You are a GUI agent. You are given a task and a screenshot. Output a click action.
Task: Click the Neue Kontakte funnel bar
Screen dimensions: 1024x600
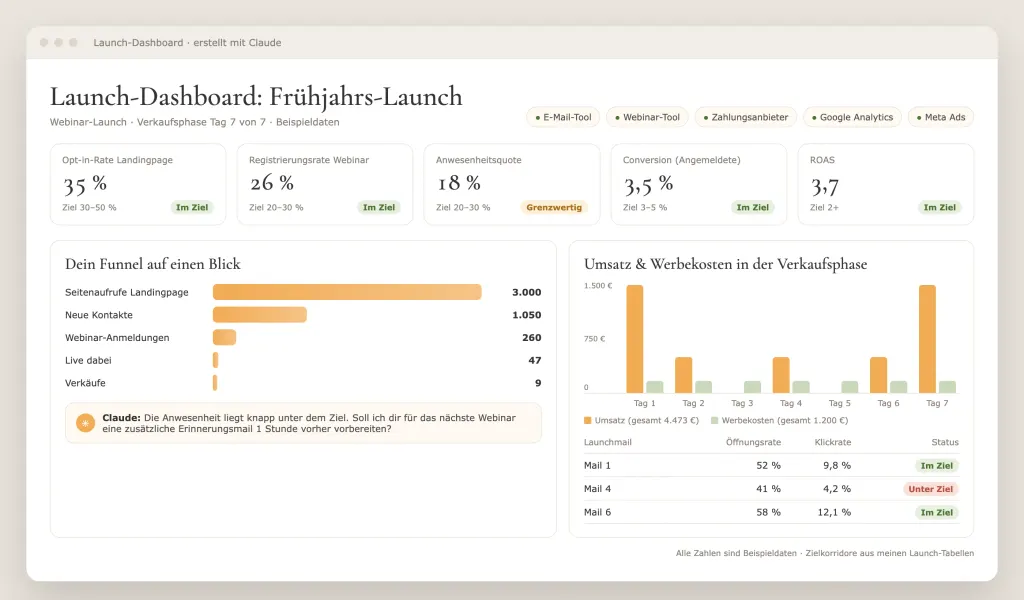click(x=259, y=315)
